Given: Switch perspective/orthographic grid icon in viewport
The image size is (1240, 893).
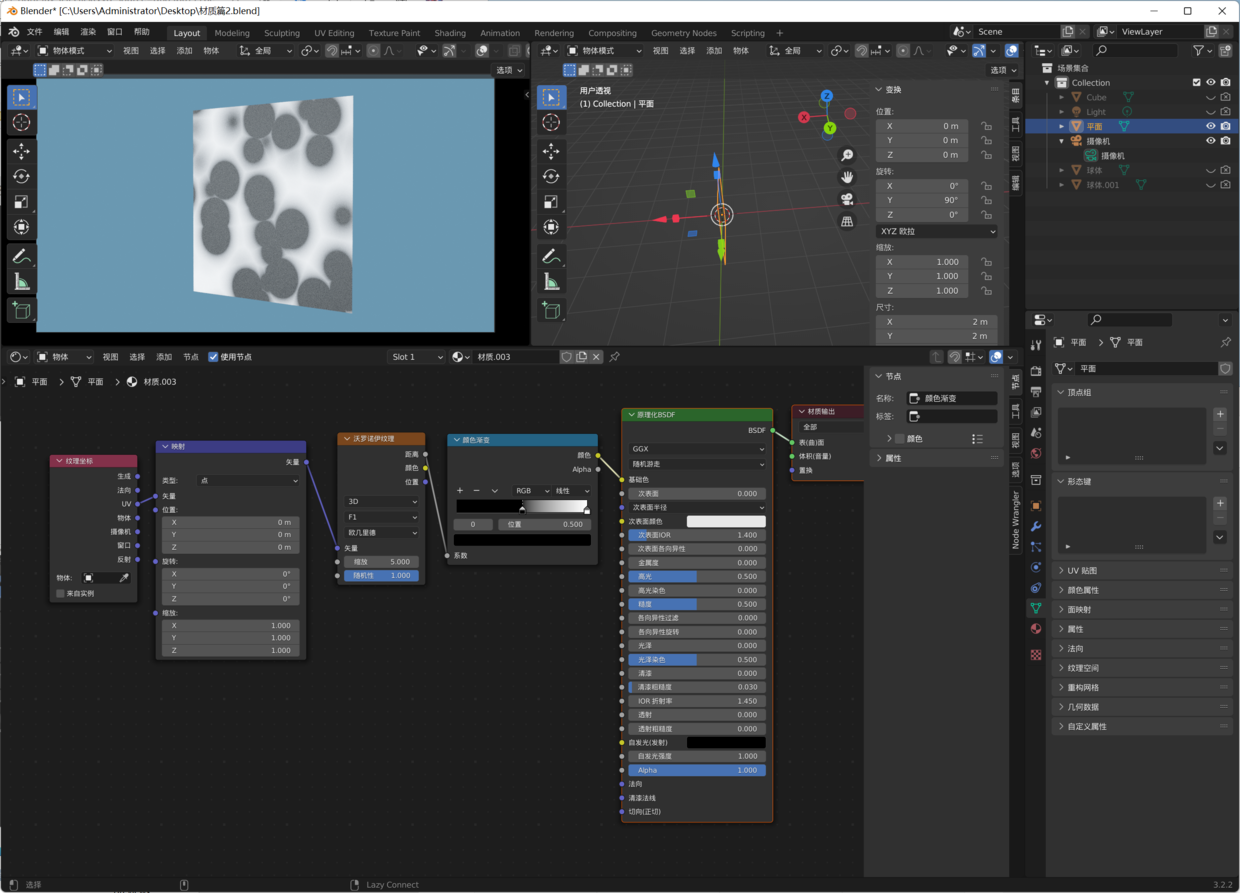Looking at the screenshot, I should (847, 222).
